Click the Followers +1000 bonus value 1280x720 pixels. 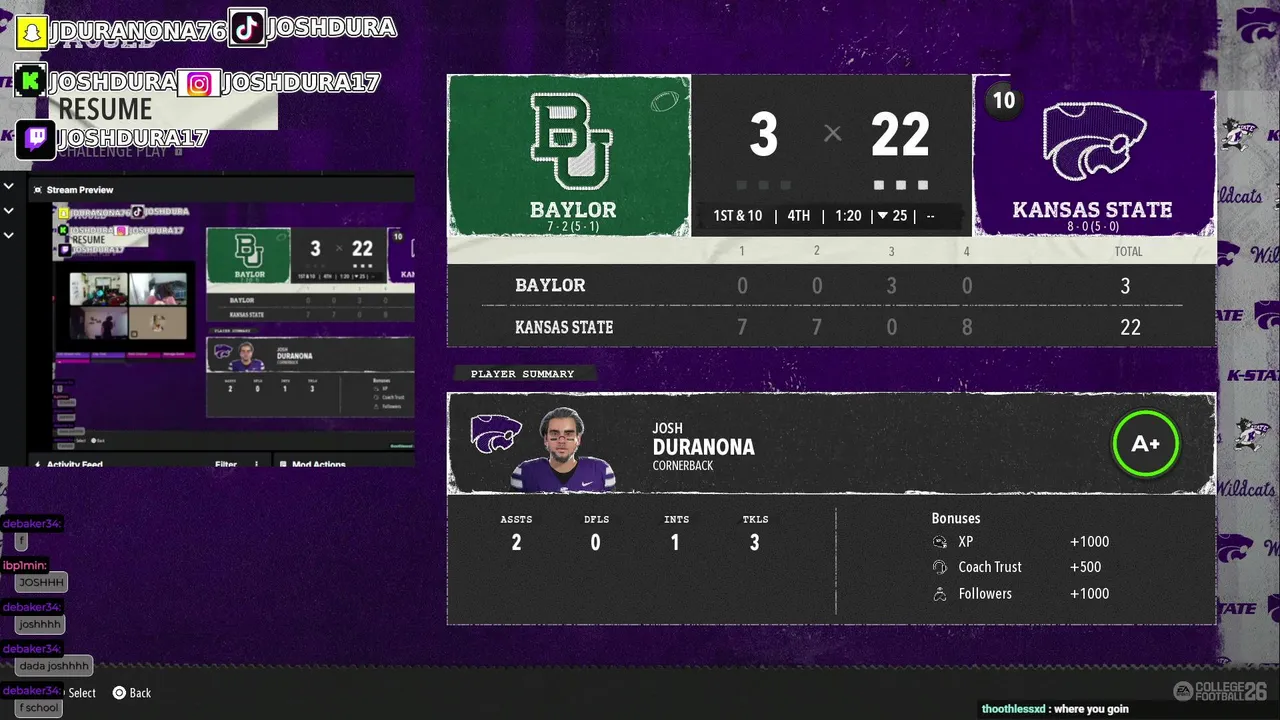1089,594
